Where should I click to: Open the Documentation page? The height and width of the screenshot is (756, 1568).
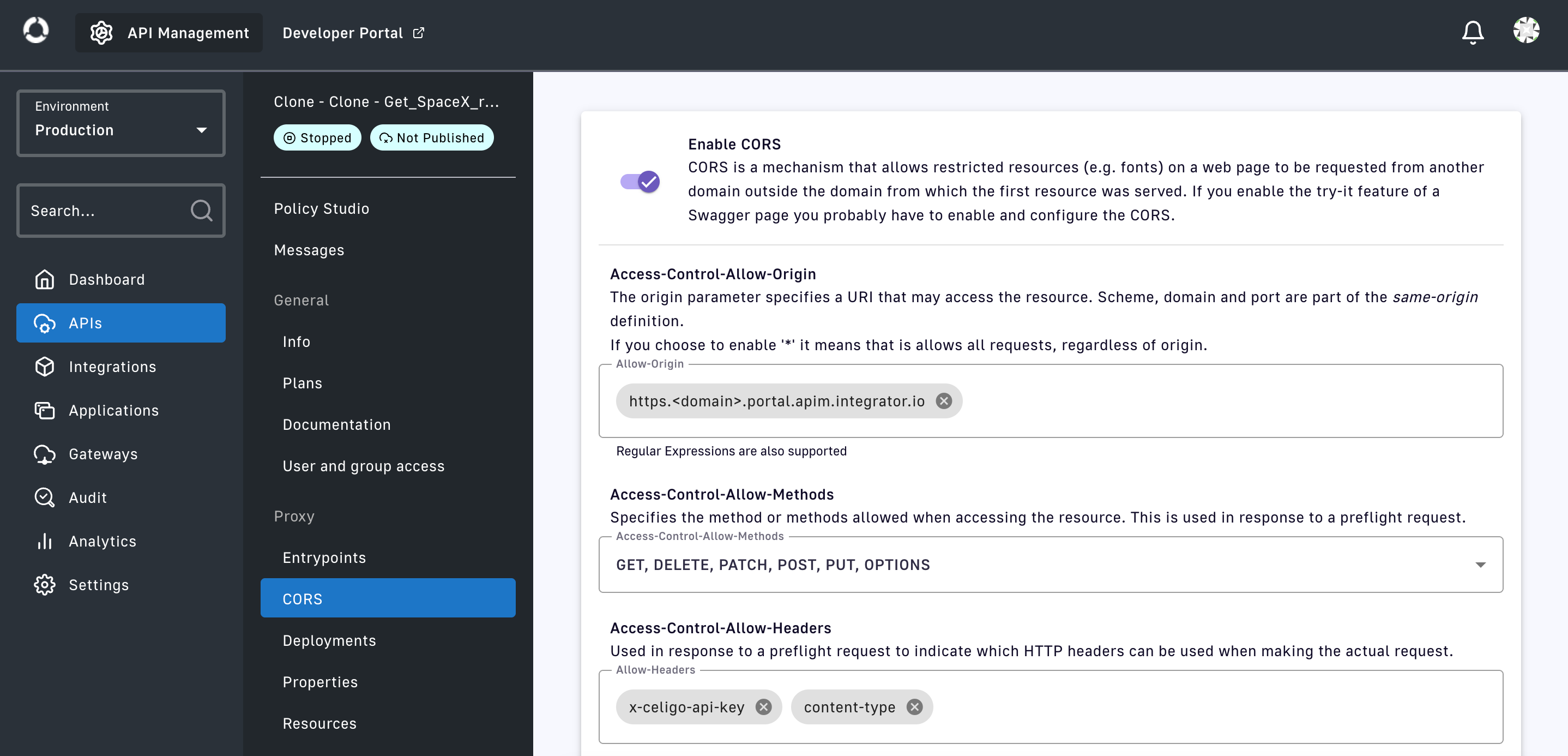click(x=388, y=424)
